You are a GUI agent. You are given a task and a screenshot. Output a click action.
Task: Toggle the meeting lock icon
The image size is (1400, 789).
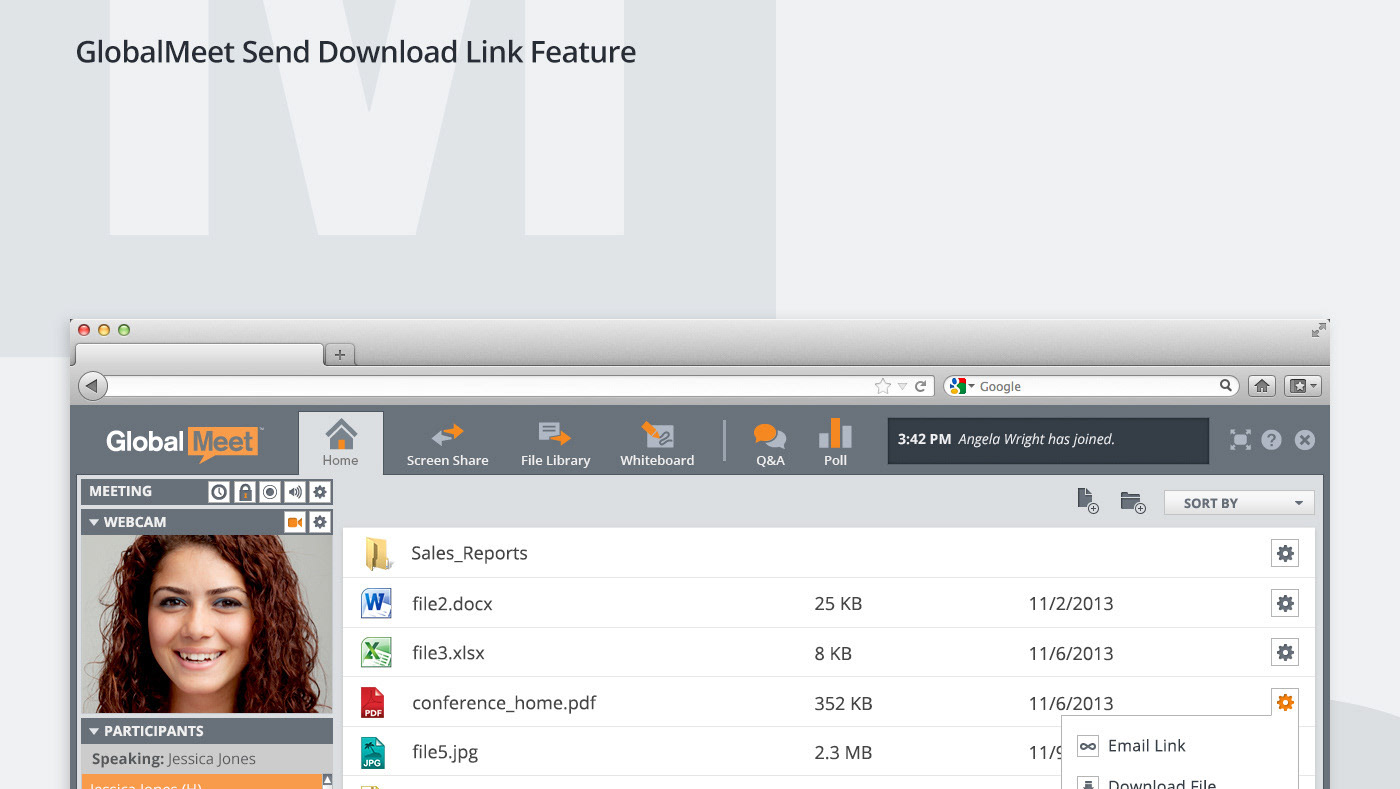[x=244, y=492]
